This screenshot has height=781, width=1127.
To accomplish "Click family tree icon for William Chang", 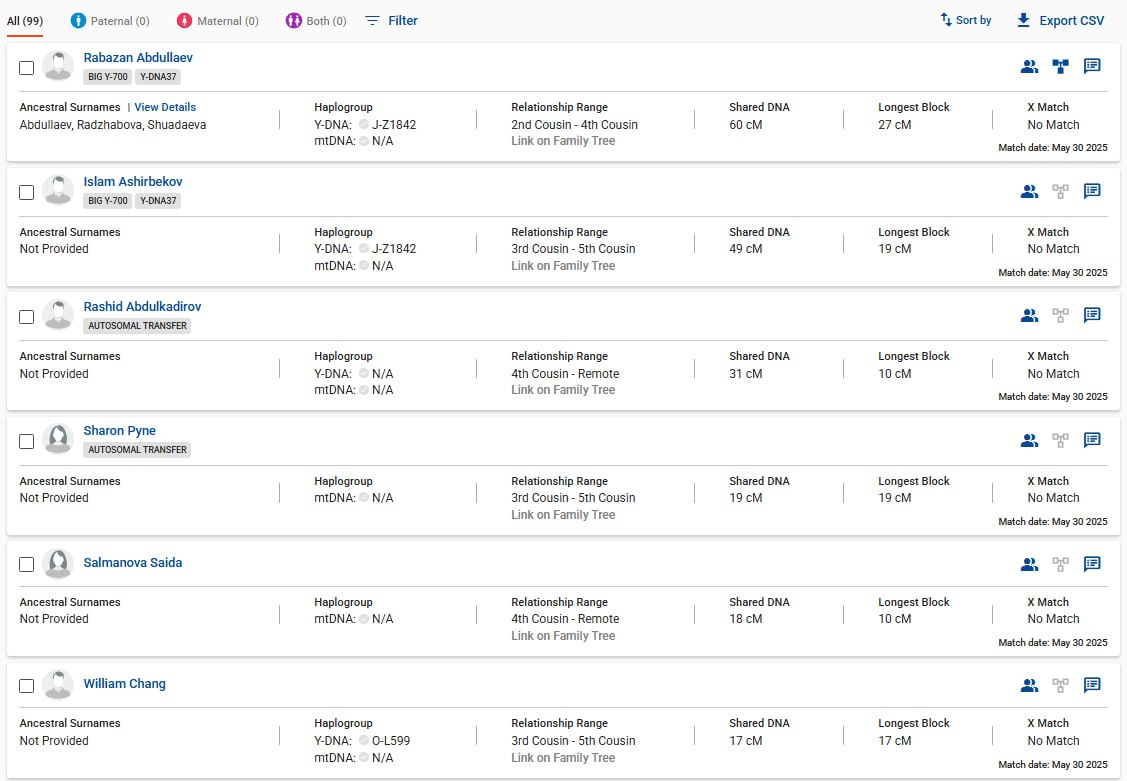I will [1060, 685].
